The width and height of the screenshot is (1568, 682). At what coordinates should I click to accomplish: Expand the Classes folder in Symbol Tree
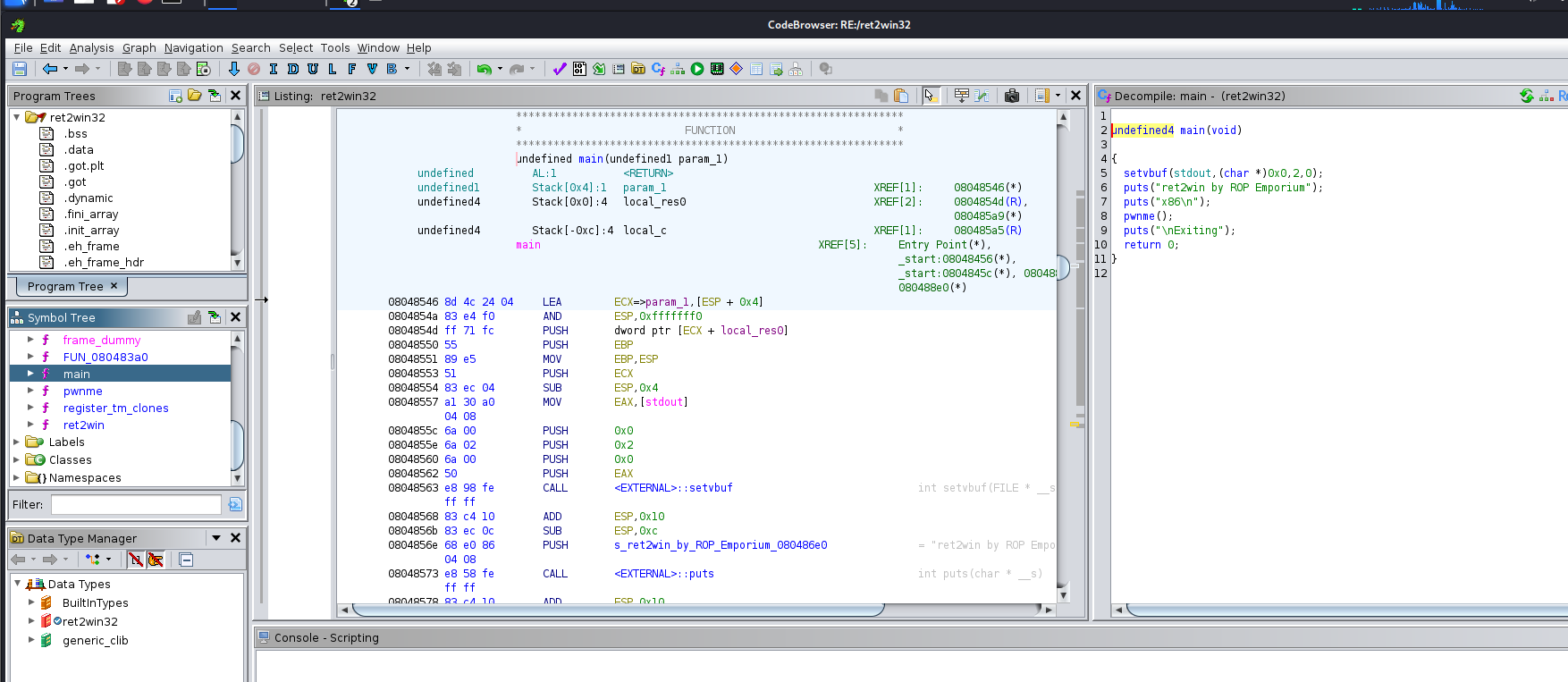click(x=17, y=459)
